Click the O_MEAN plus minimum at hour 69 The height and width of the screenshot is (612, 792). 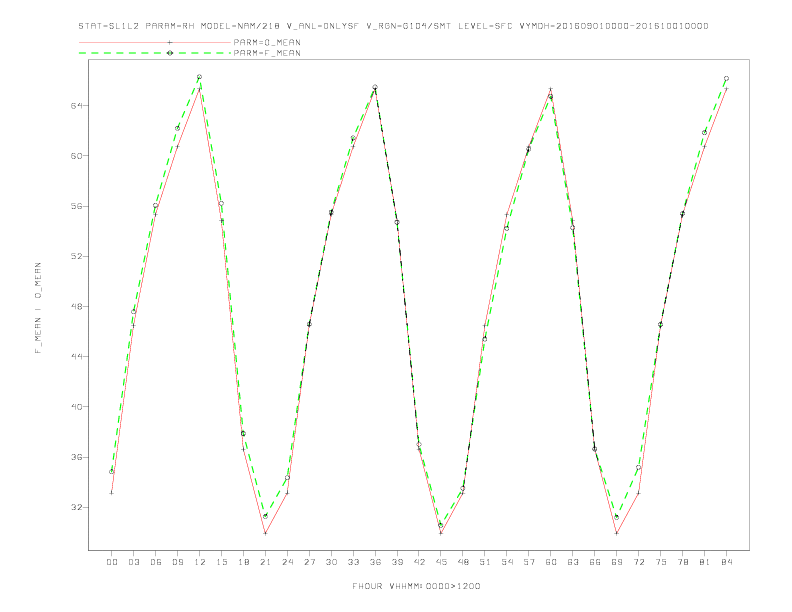[617, 533]
